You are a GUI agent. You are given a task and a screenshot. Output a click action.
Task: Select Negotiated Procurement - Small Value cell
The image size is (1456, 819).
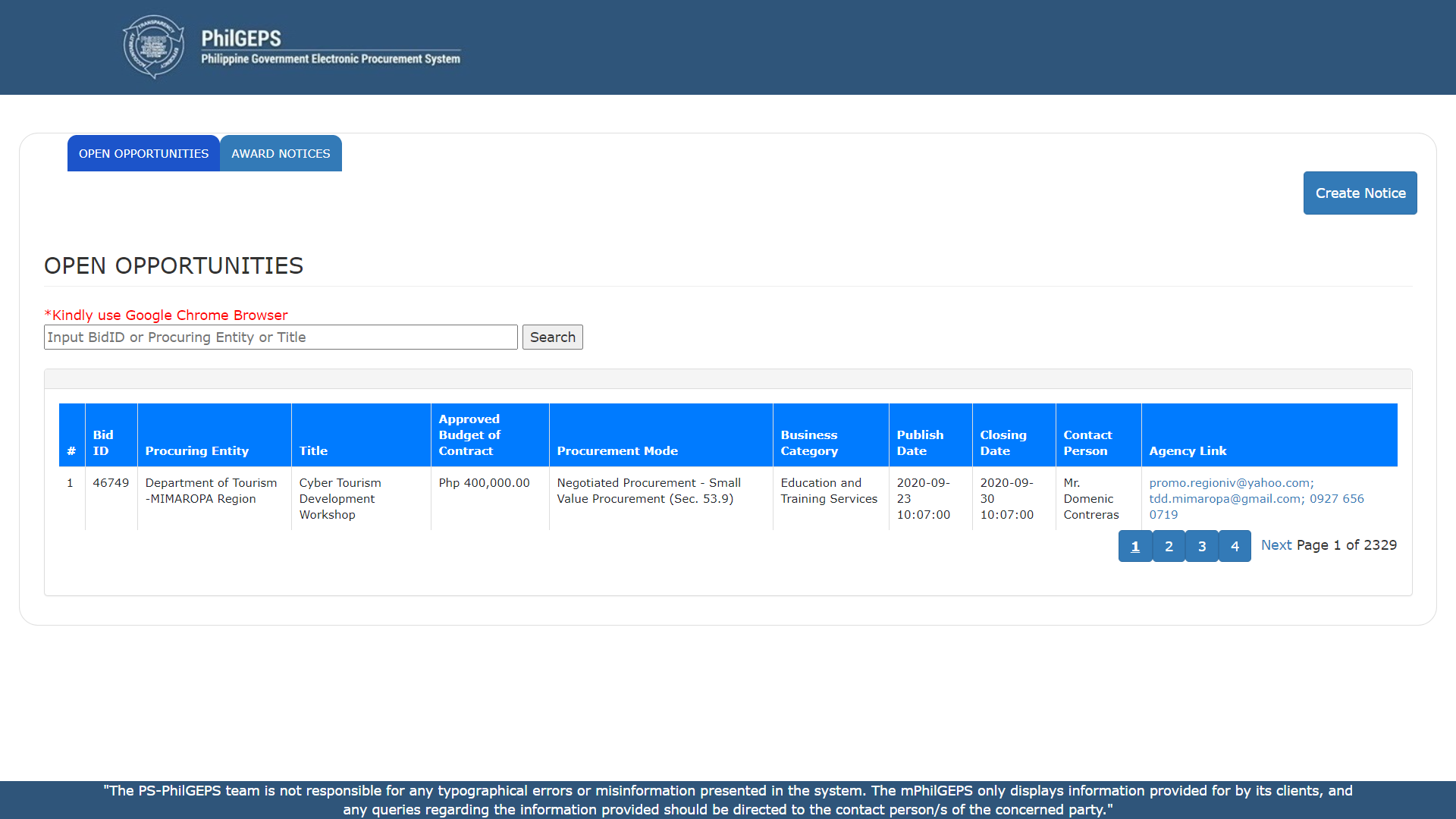tap(661, 498)
